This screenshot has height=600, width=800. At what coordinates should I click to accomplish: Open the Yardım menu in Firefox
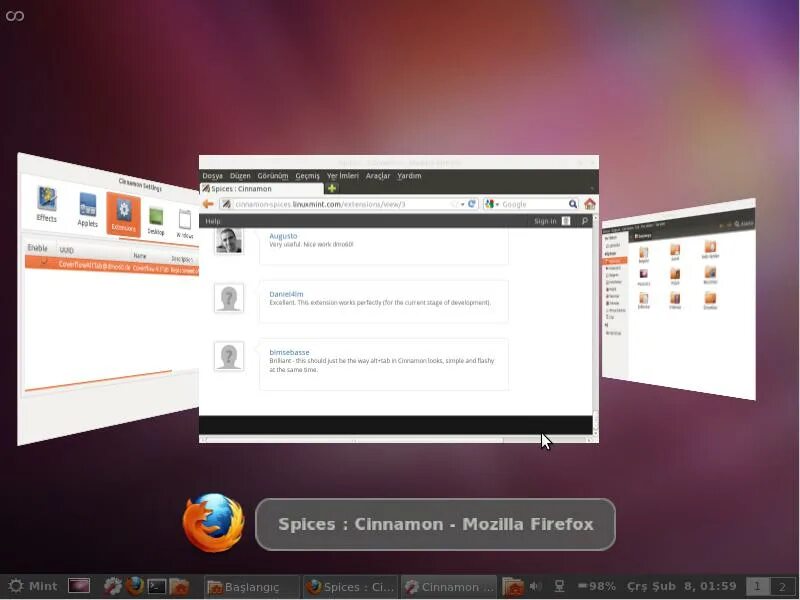tap(409, 176)
